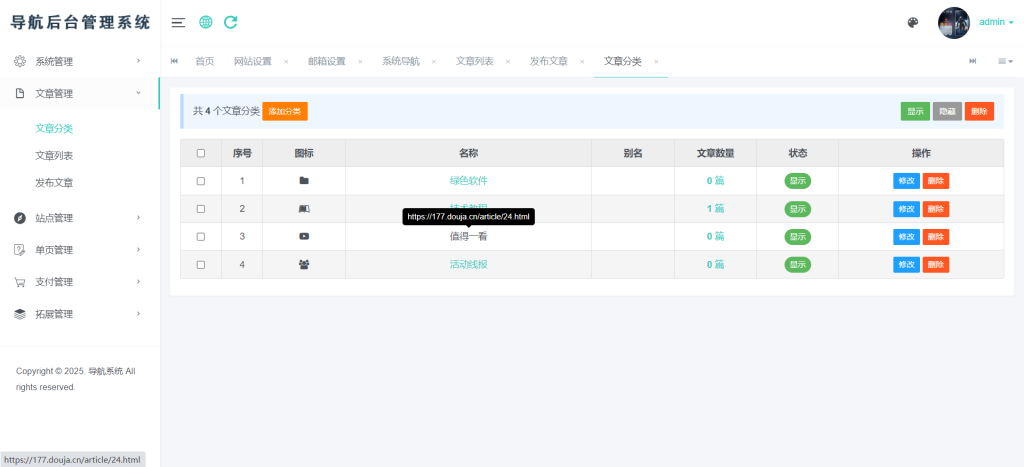Click the group icon in the 活动线报 row

304,265
